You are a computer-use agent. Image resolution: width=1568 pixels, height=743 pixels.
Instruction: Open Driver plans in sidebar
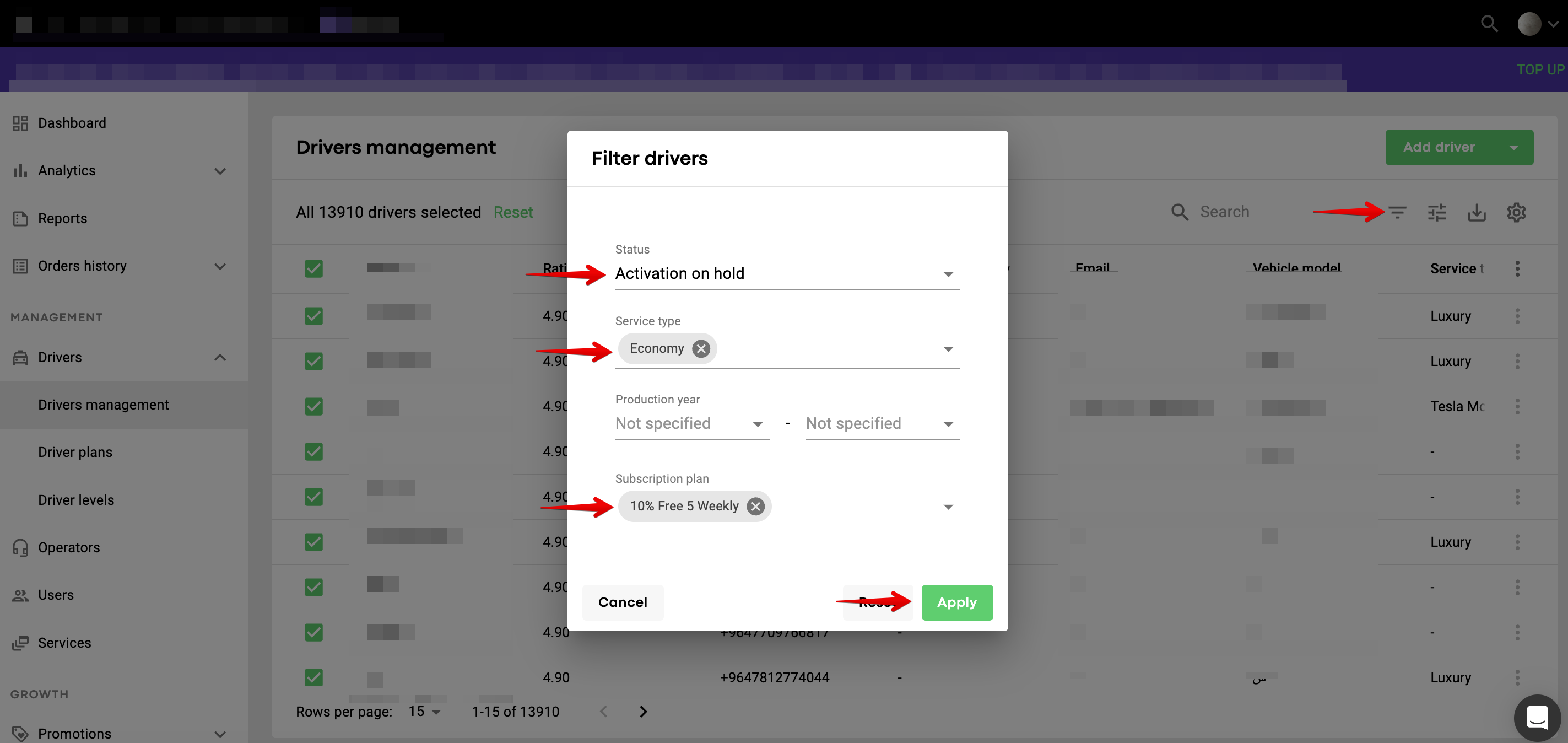[75, 452]
